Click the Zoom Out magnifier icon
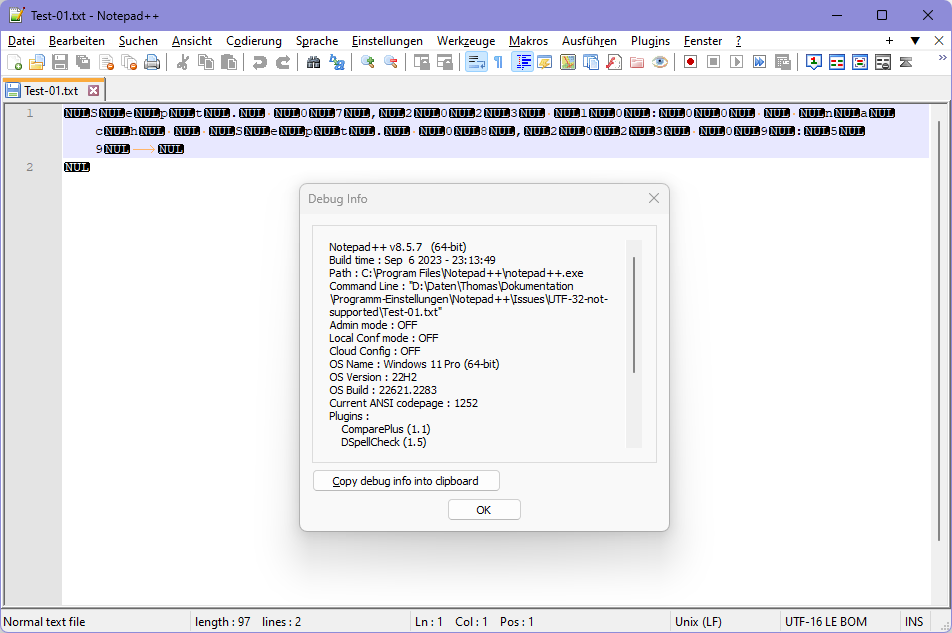 coord(390,62)
